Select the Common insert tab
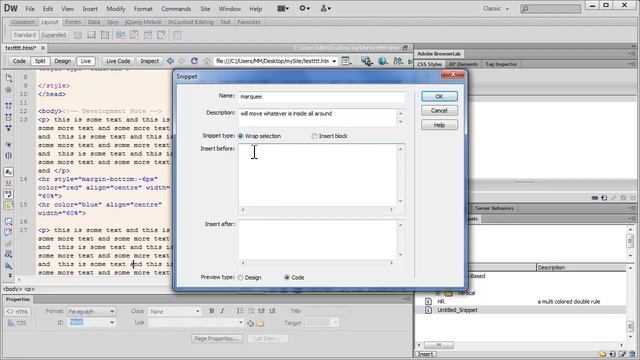Screen dimensions: 640x360 click(22, 22)
